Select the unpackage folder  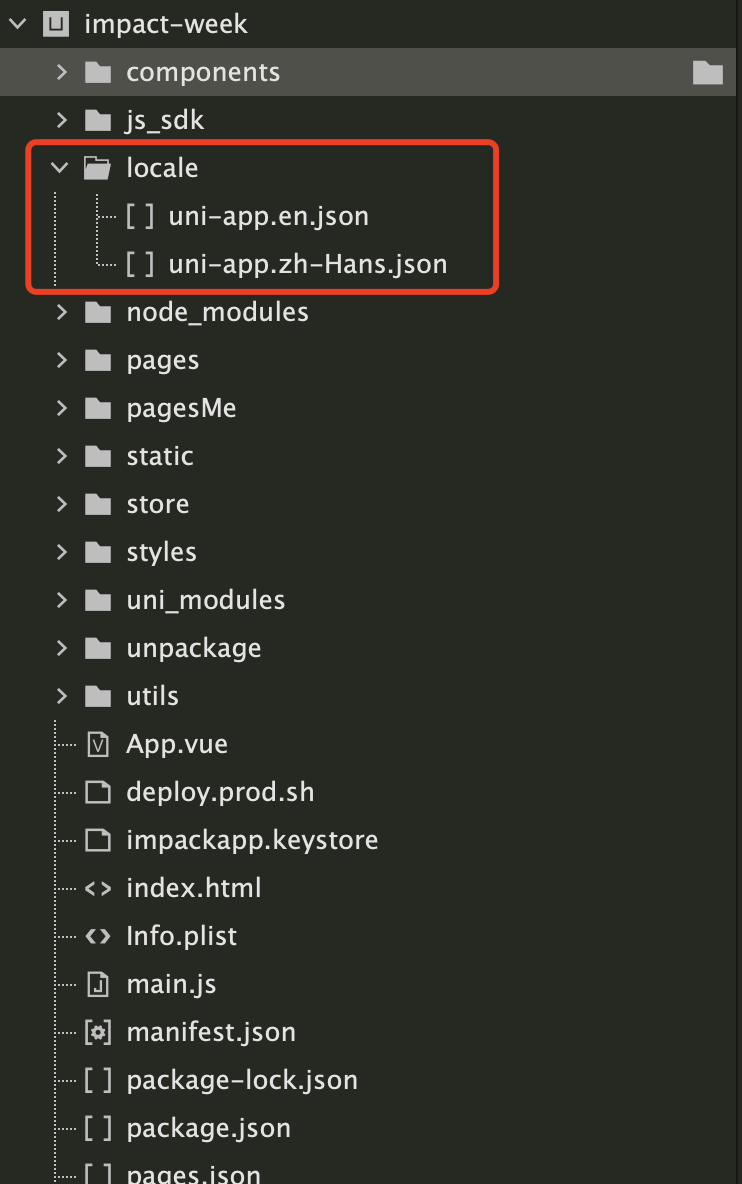[x=194, y=649]
